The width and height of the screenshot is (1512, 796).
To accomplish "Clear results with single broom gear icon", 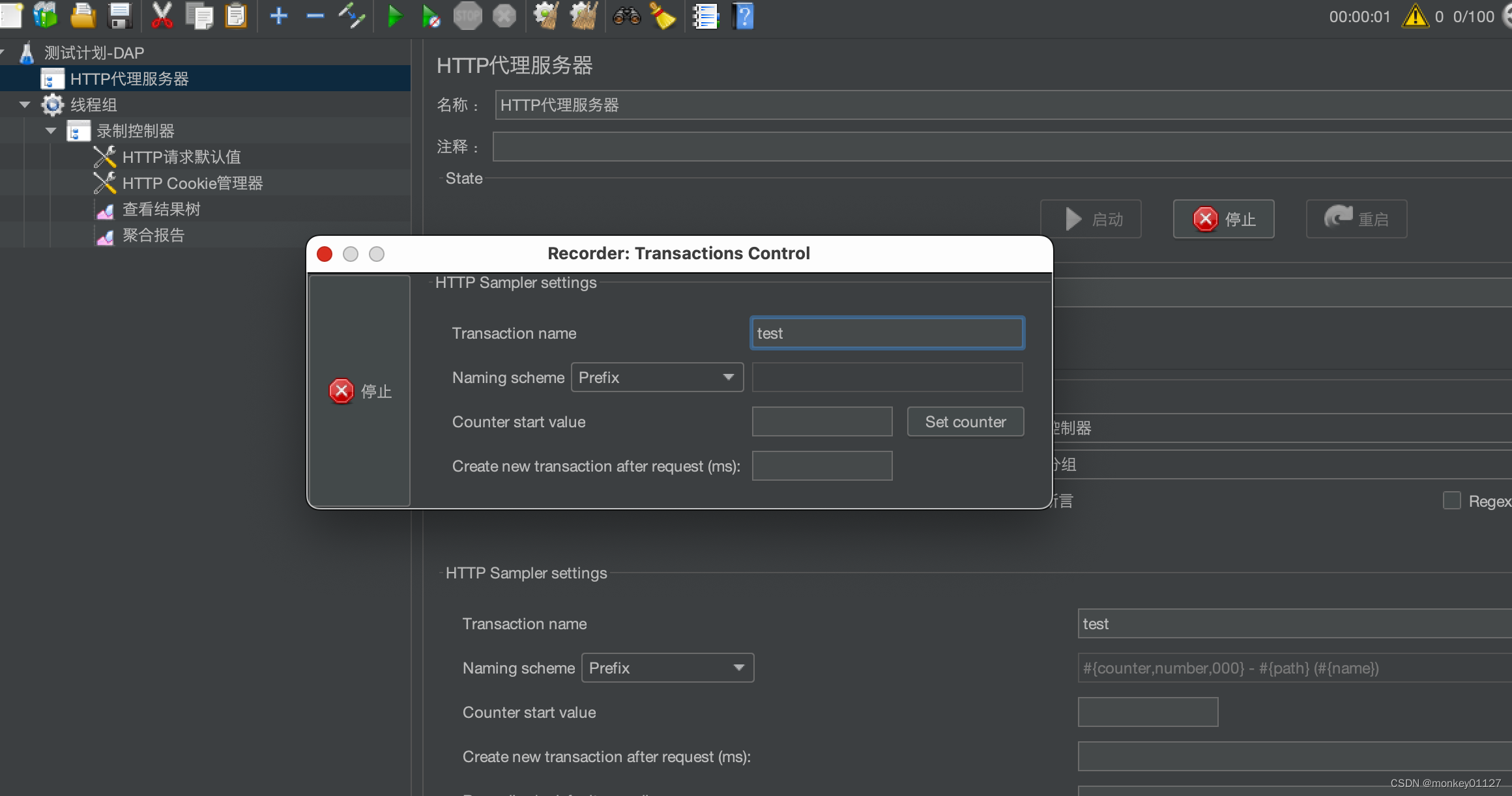I will (x=546, y=16).
